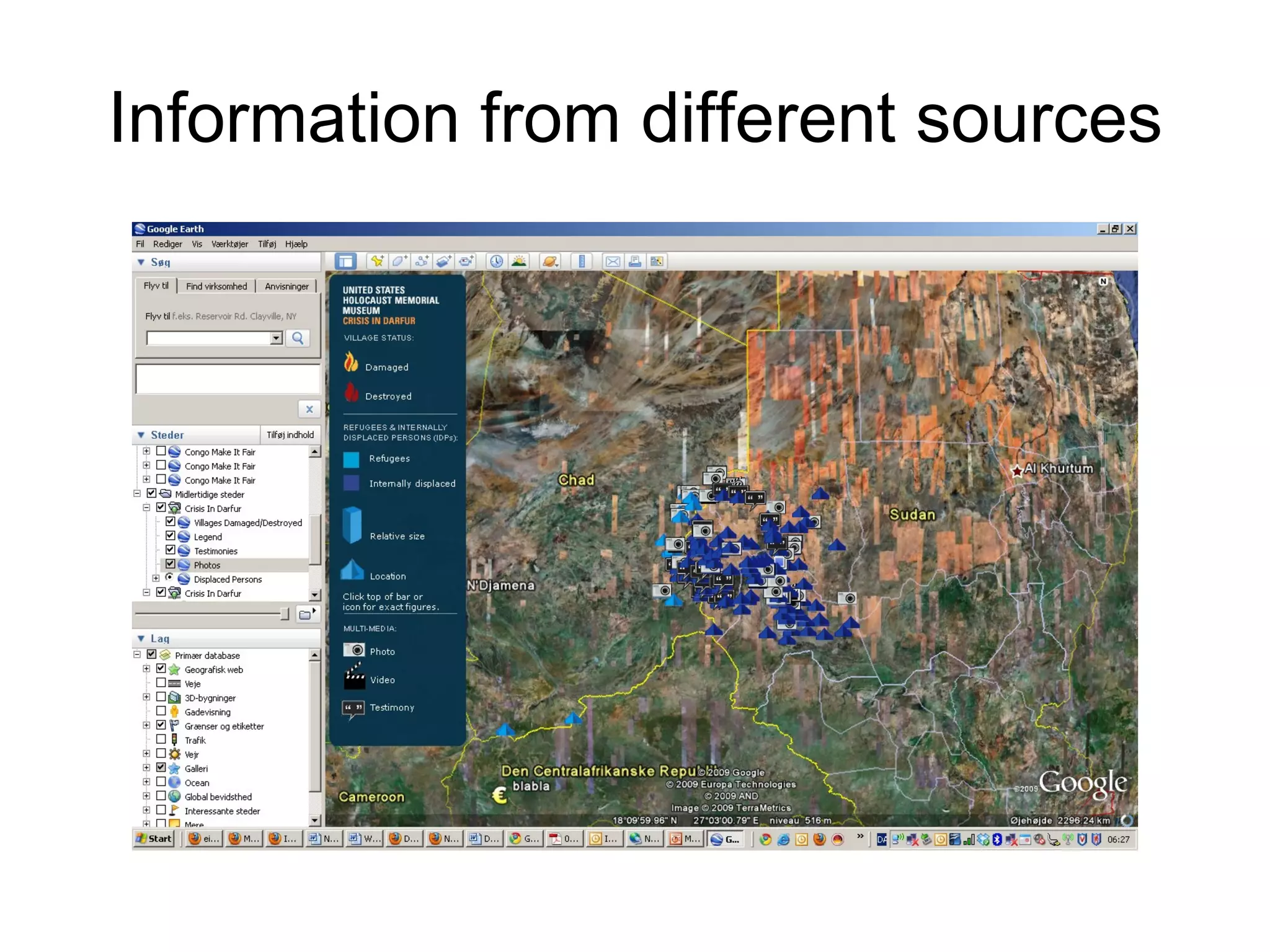The width and height of the screenshot is (1270, 952).
Task: Record a tour with the camera tool
Action: click(466, 262)
